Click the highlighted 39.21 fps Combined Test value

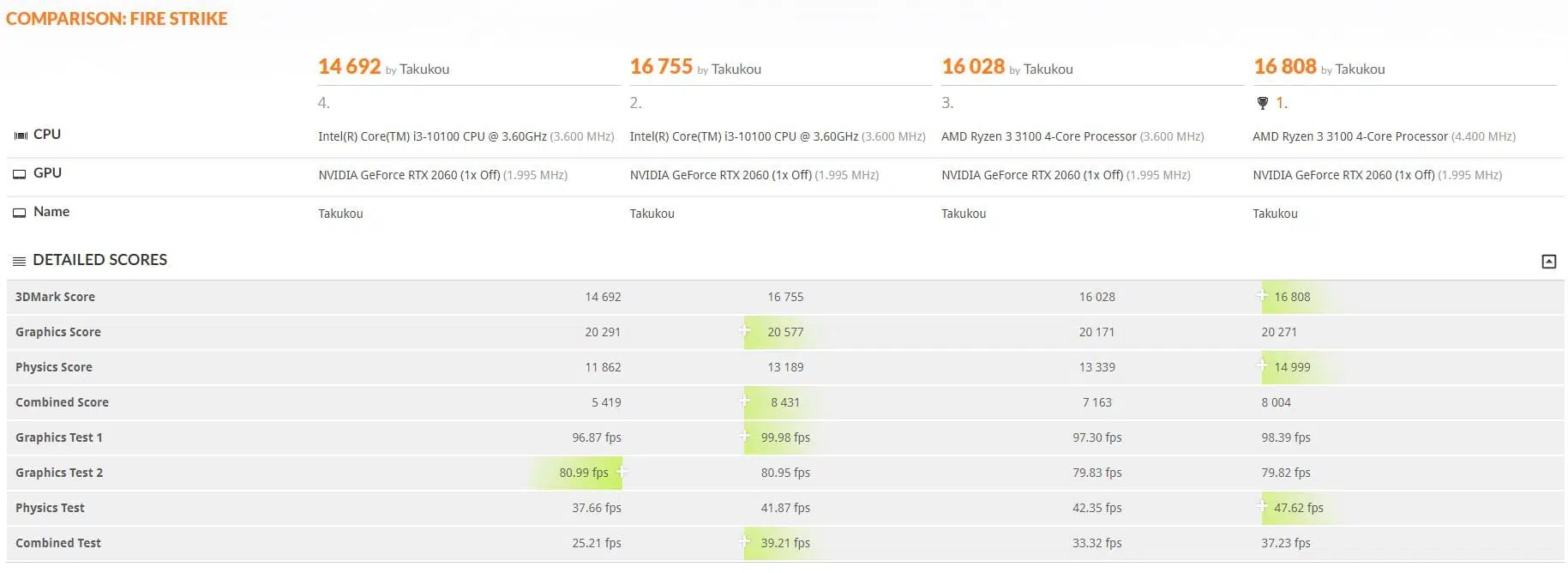pyautogui.click(x=785, y=543)
